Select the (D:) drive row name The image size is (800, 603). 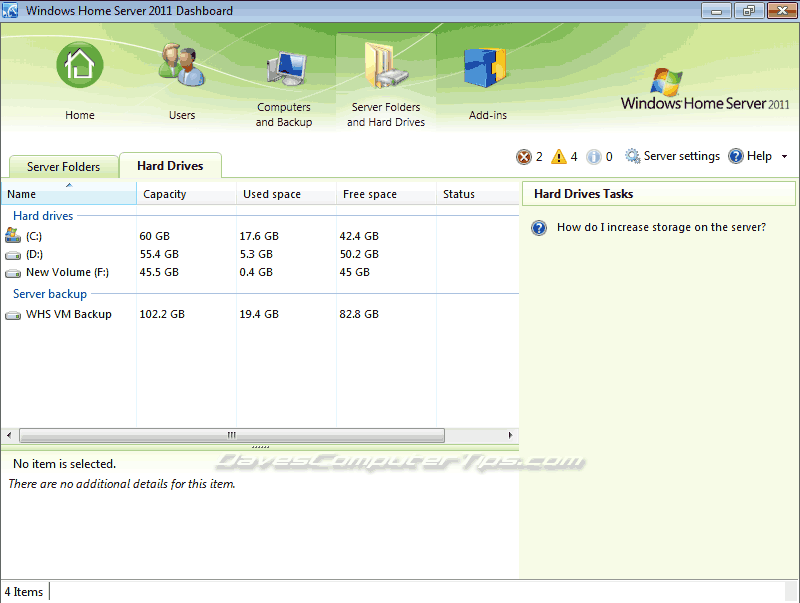[x=34, y=254]
